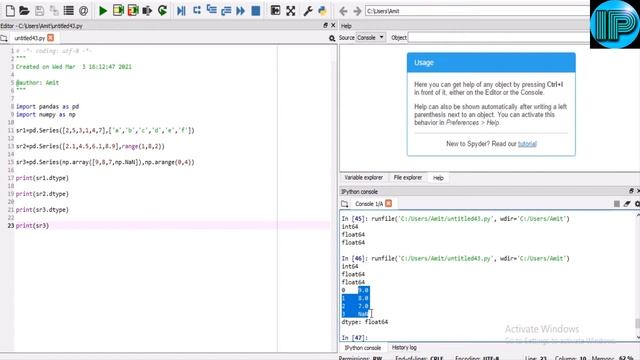This screenshot has width=640, height=360.
Task: Open PYTHONPATH manager python icon
Action: pos(323,11)
